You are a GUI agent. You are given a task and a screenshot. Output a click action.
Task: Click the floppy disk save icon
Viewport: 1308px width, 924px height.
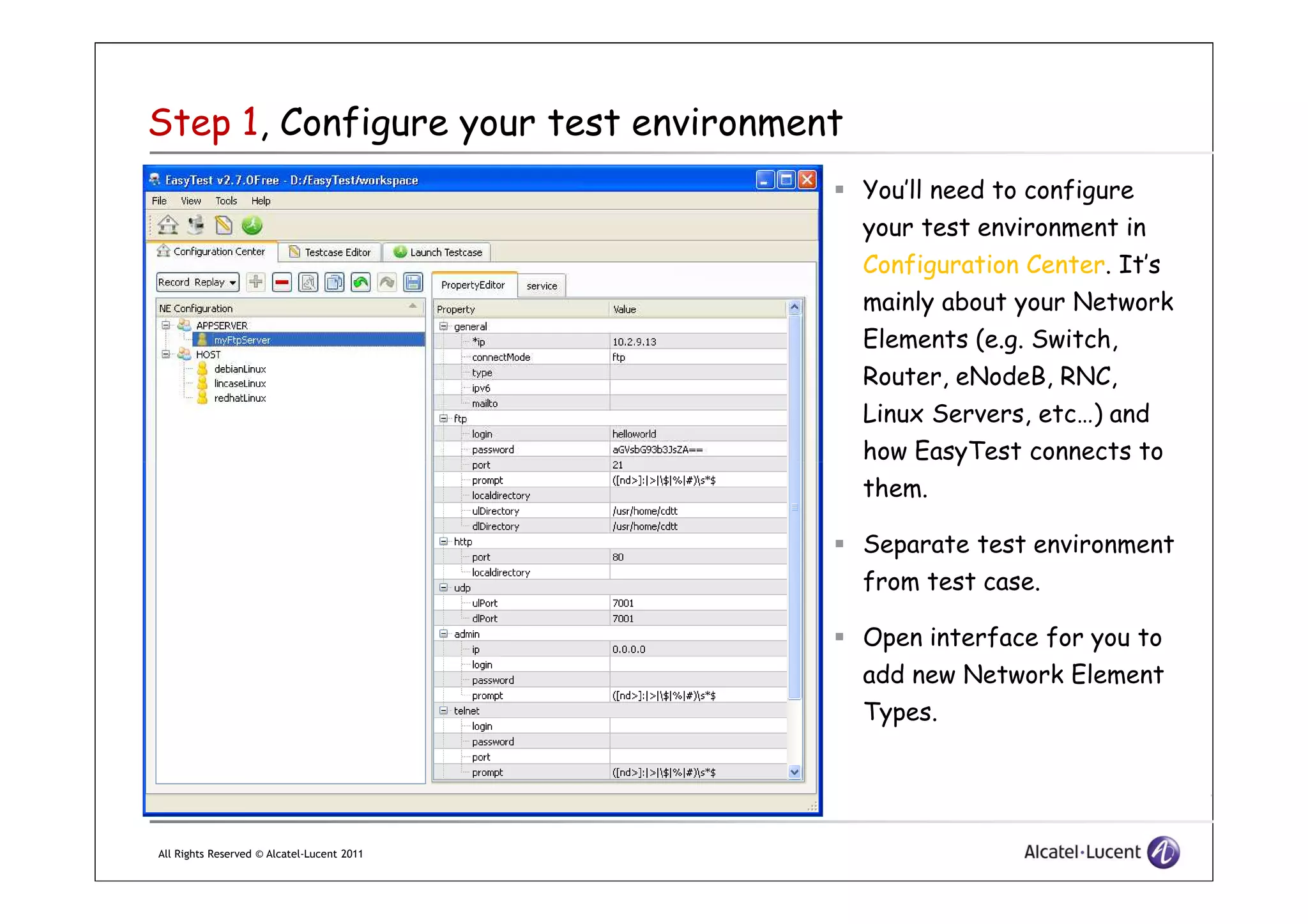(413, 282)
